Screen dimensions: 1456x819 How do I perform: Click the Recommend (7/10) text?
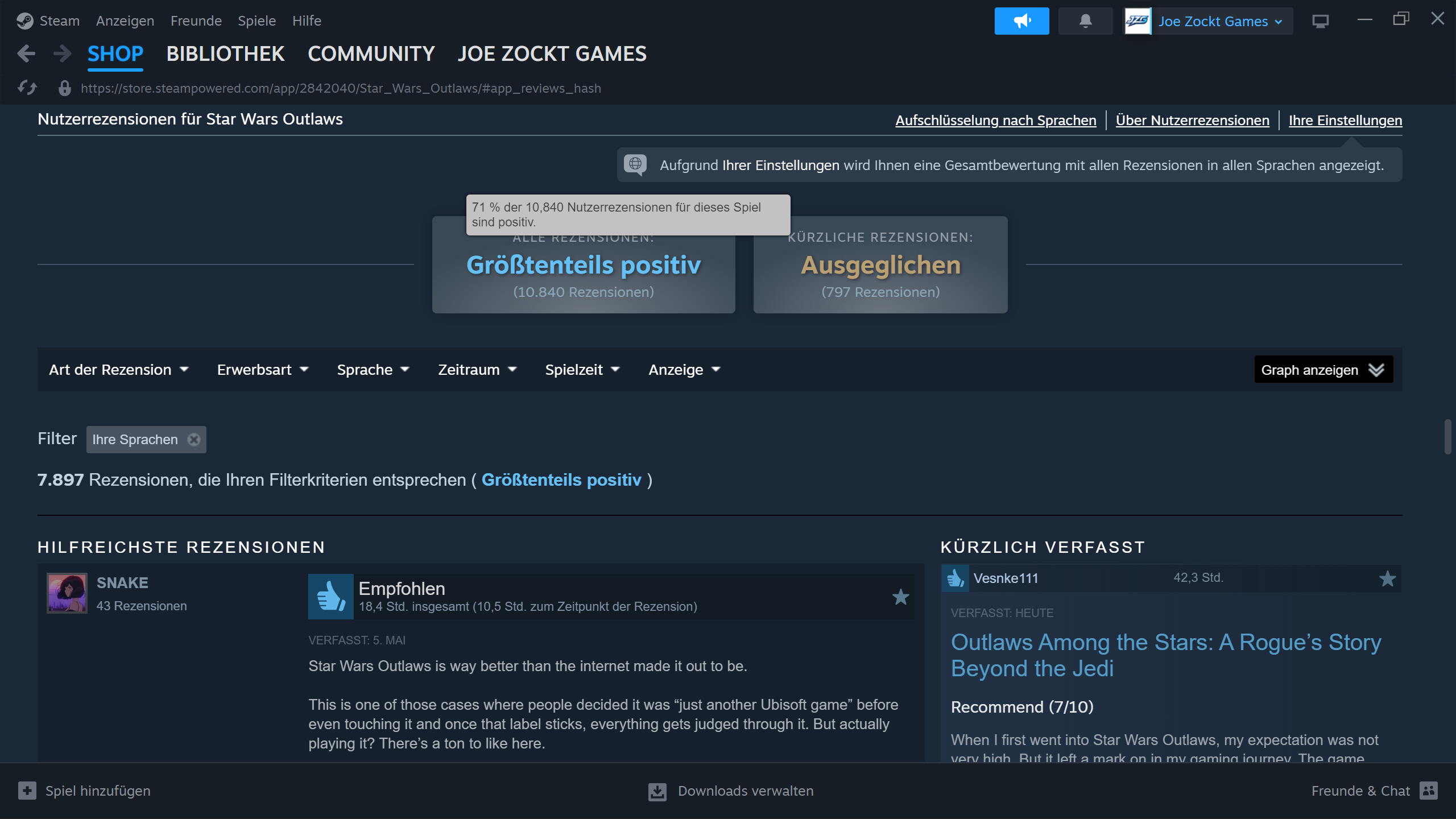[x=1022, y=707]
